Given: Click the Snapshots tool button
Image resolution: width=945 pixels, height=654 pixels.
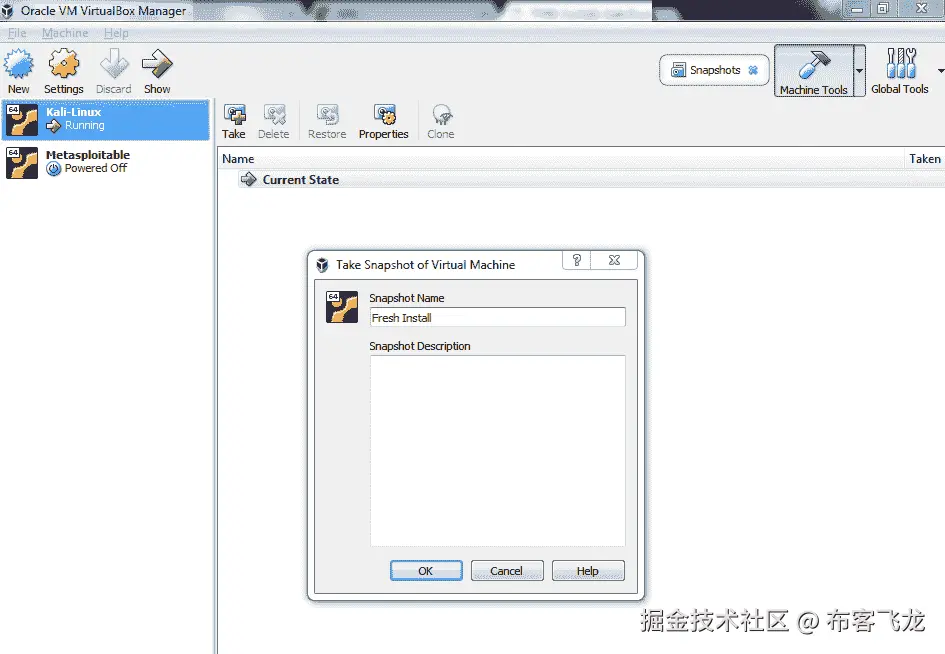Looking at the screenshot, I should pos(714,70).
